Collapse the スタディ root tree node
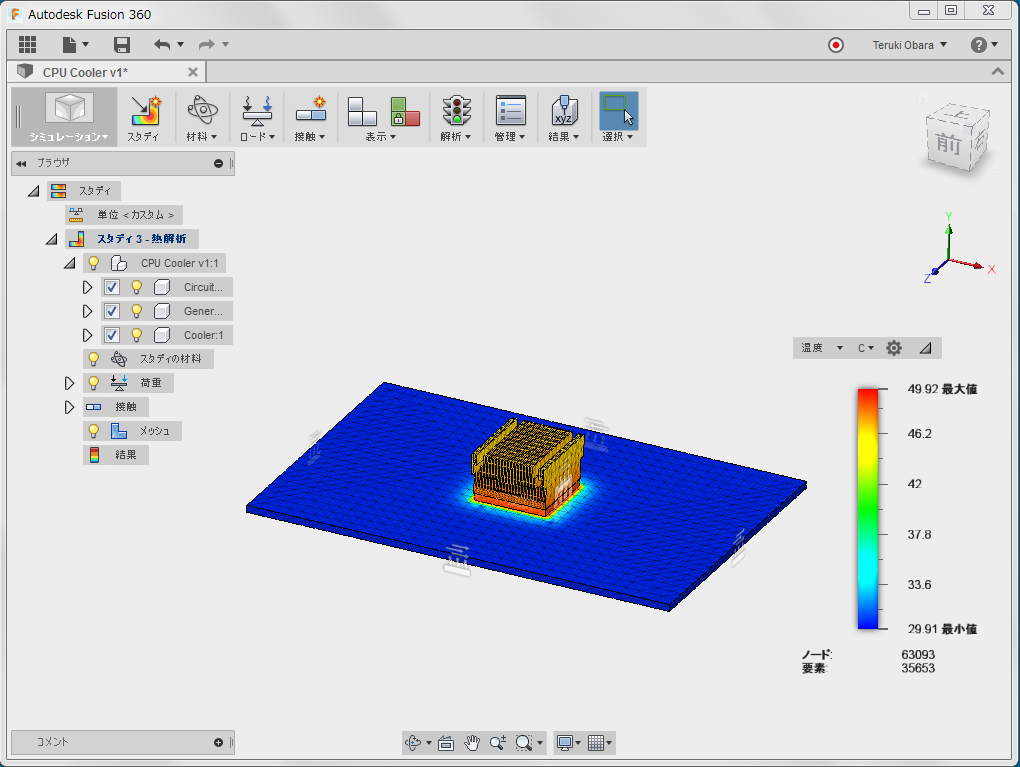 [33, 191]
